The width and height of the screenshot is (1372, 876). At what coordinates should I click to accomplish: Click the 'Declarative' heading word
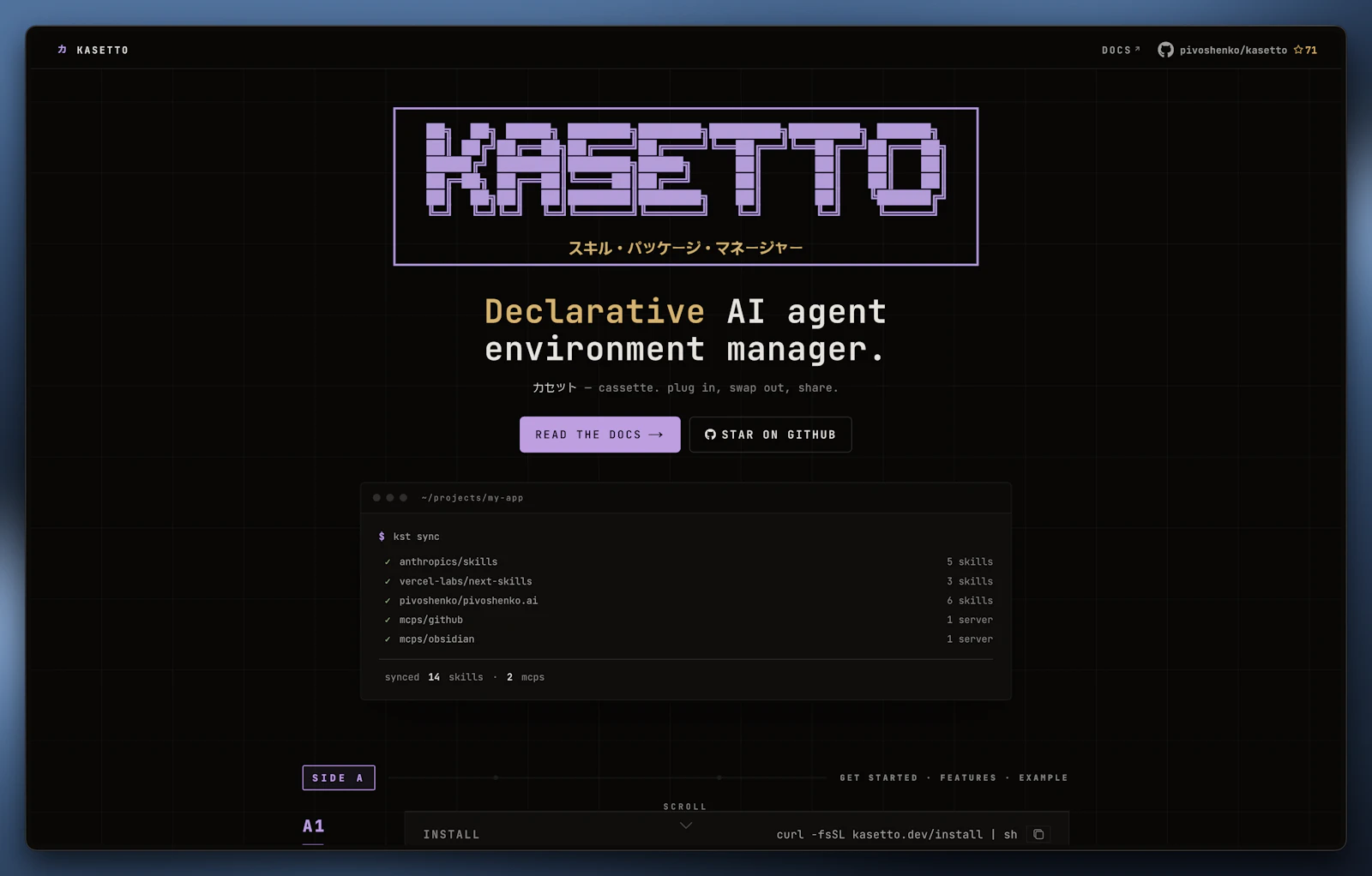click(594, 311)
